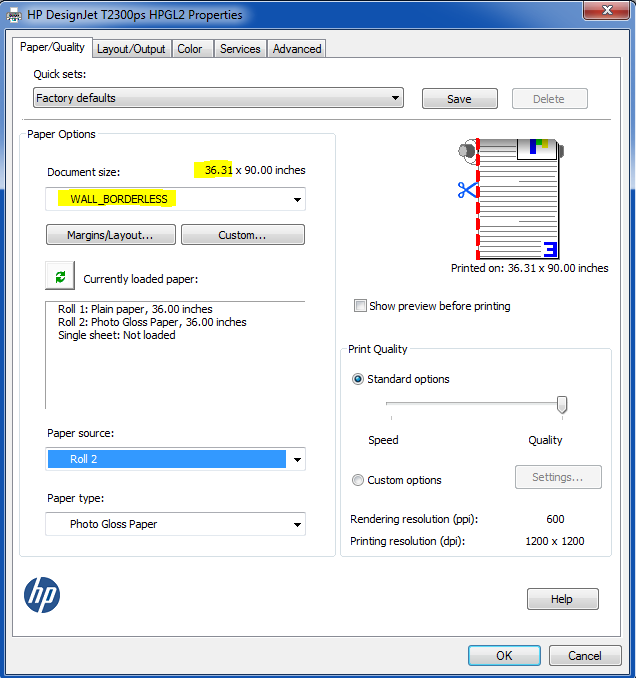Click the Printed on size text
Viewport: 636px width, 678px height.
point(530,268)
